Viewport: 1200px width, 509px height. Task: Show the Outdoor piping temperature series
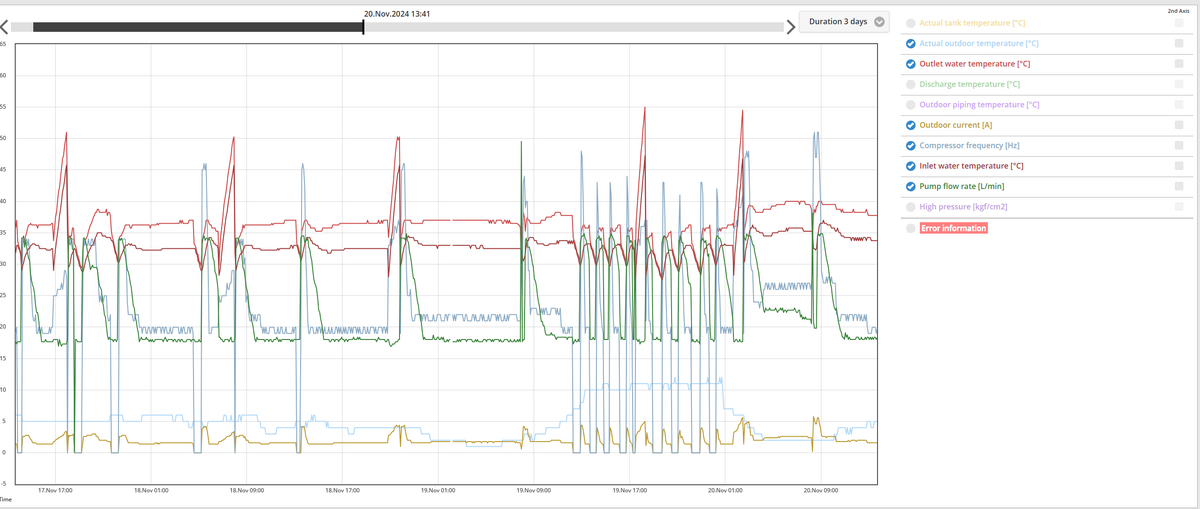(x=910, y=105)
